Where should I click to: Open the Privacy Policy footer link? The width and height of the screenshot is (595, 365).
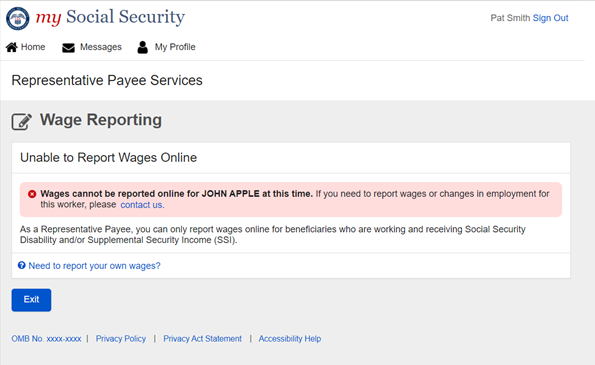pos(121,338)
